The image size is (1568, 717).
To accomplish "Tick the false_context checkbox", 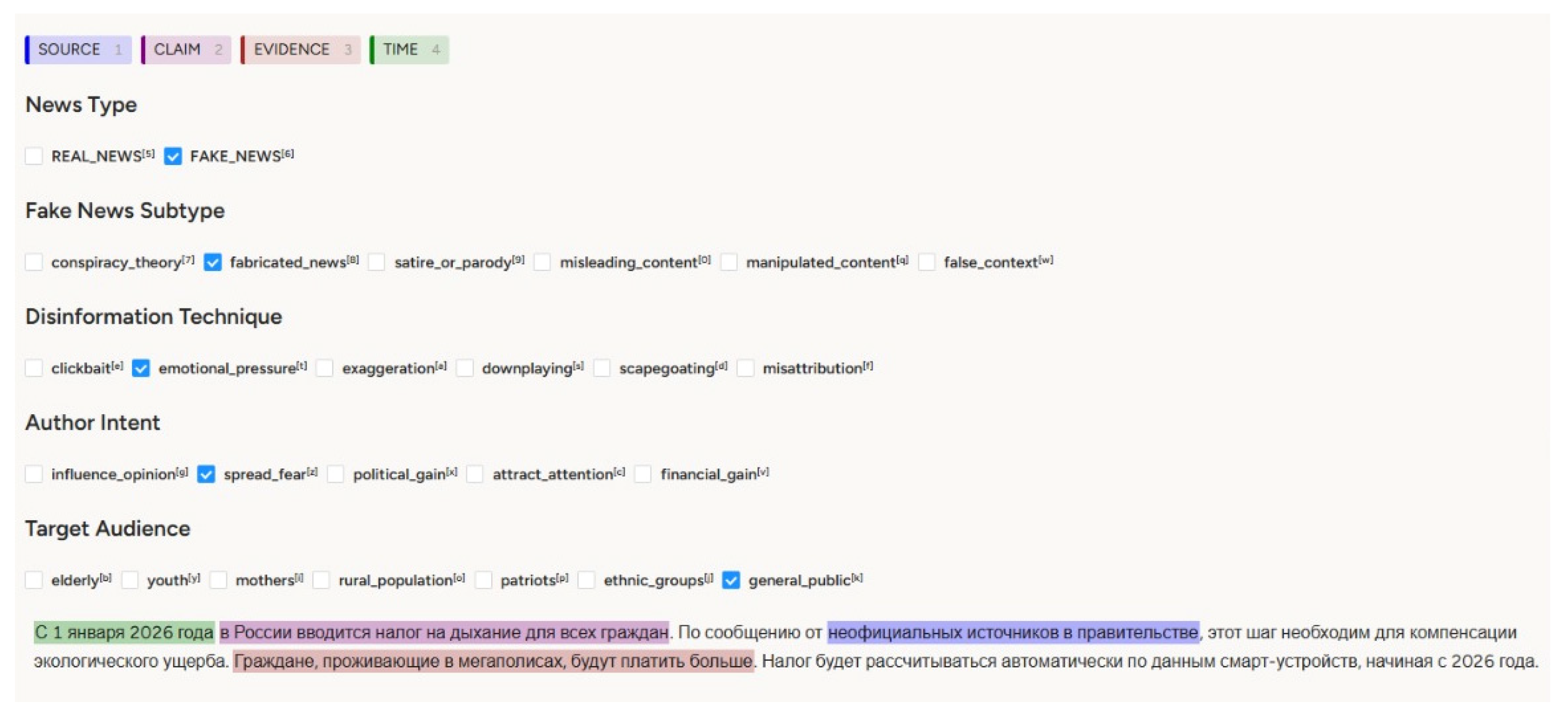I will [926, 262].
